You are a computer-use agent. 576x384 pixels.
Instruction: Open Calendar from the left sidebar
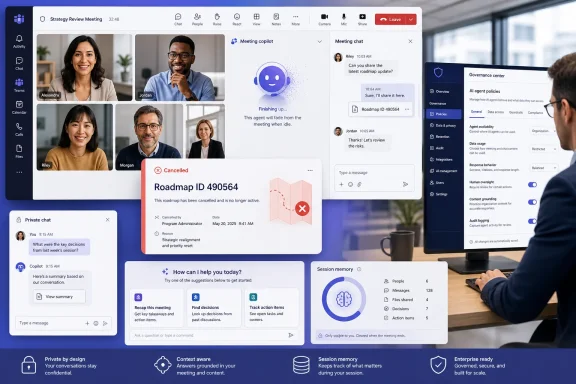pyautogui.click(x=19, y=107)
